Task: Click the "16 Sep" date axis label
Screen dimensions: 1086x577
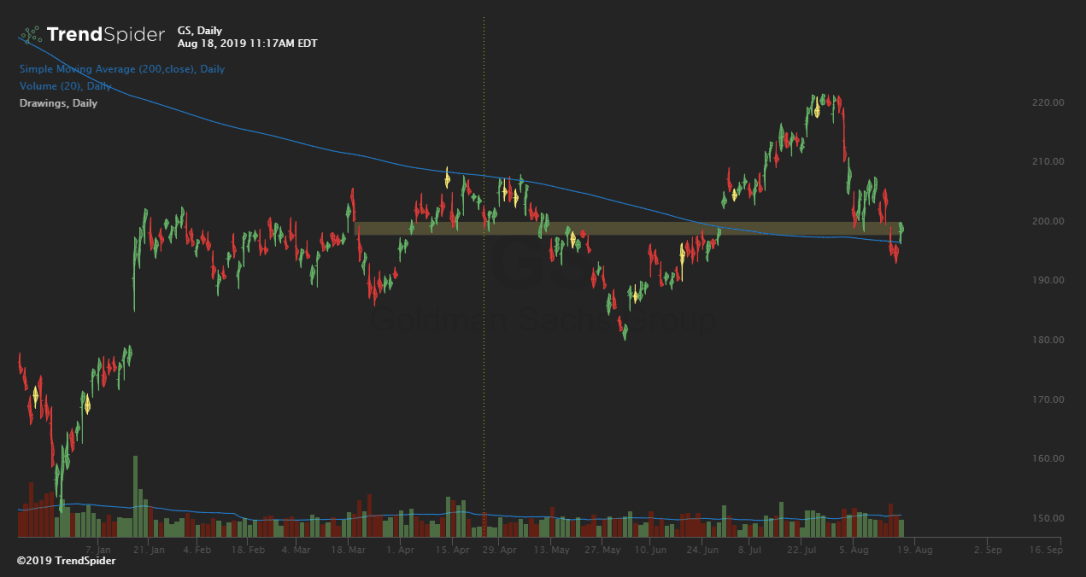Action: pos(1045,550)
